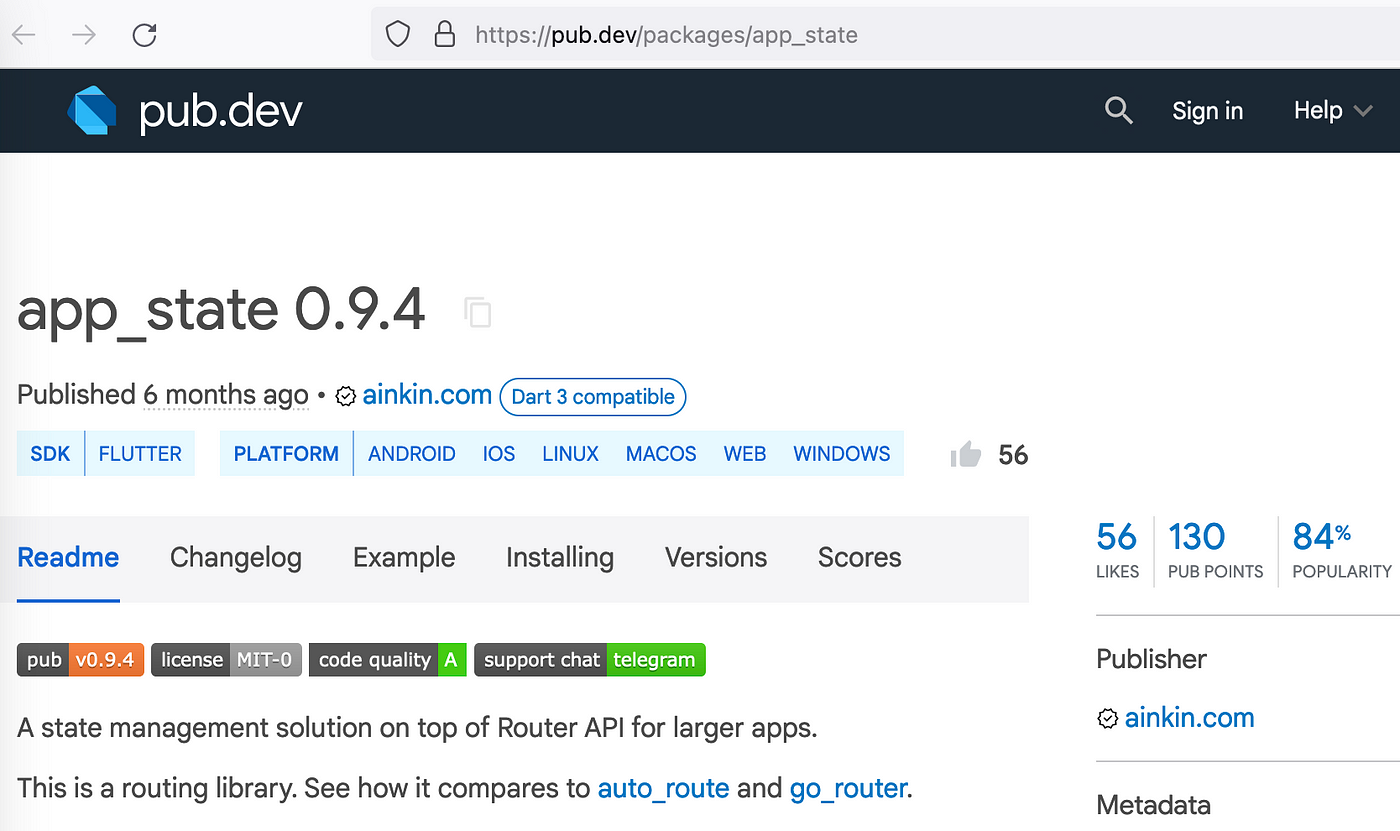
Task: Select the WINDOWS platform tag
Action: click(842, 454)
